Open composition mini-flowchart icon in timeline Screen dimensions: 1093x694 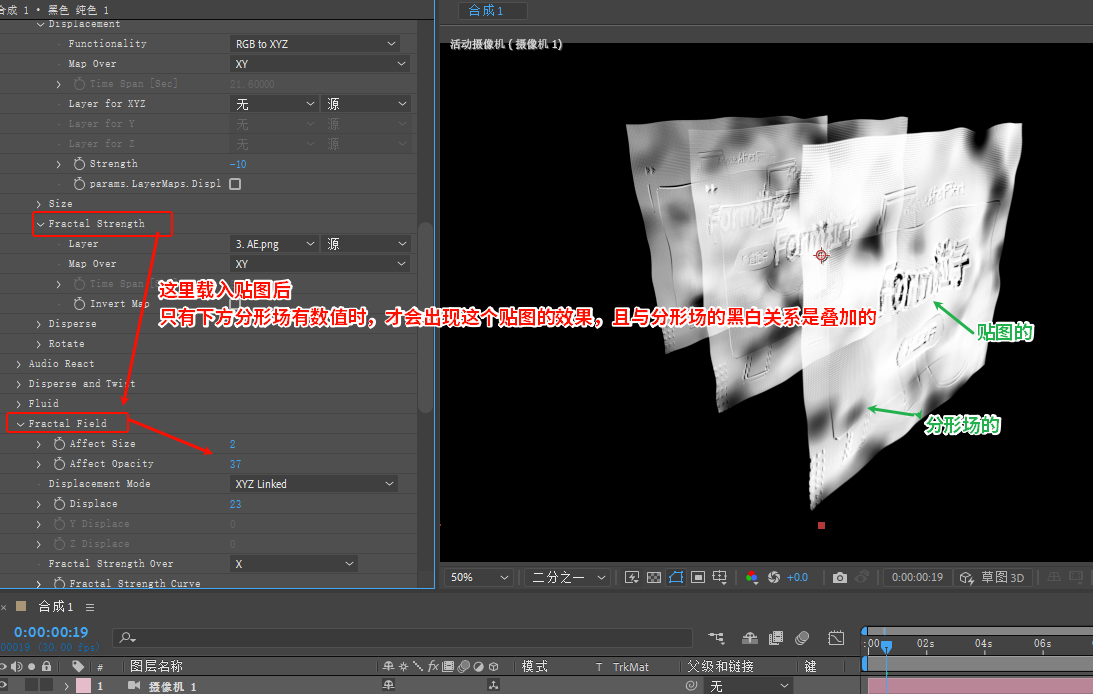click(716, 638)
